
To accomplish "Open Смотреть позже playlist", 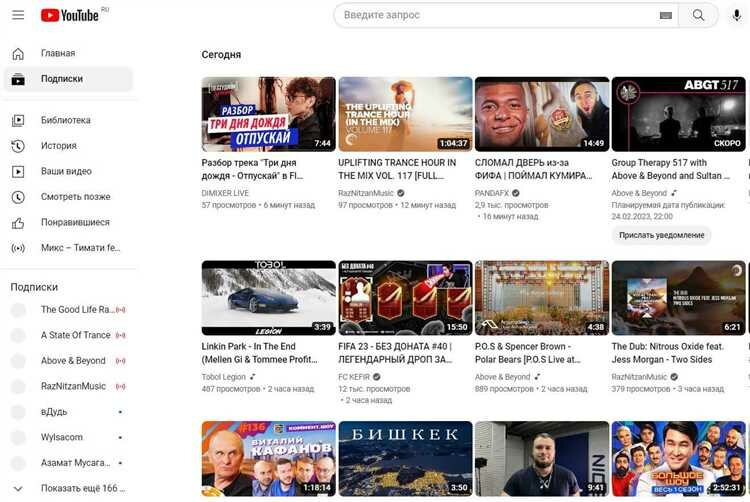I will (75, 197).
